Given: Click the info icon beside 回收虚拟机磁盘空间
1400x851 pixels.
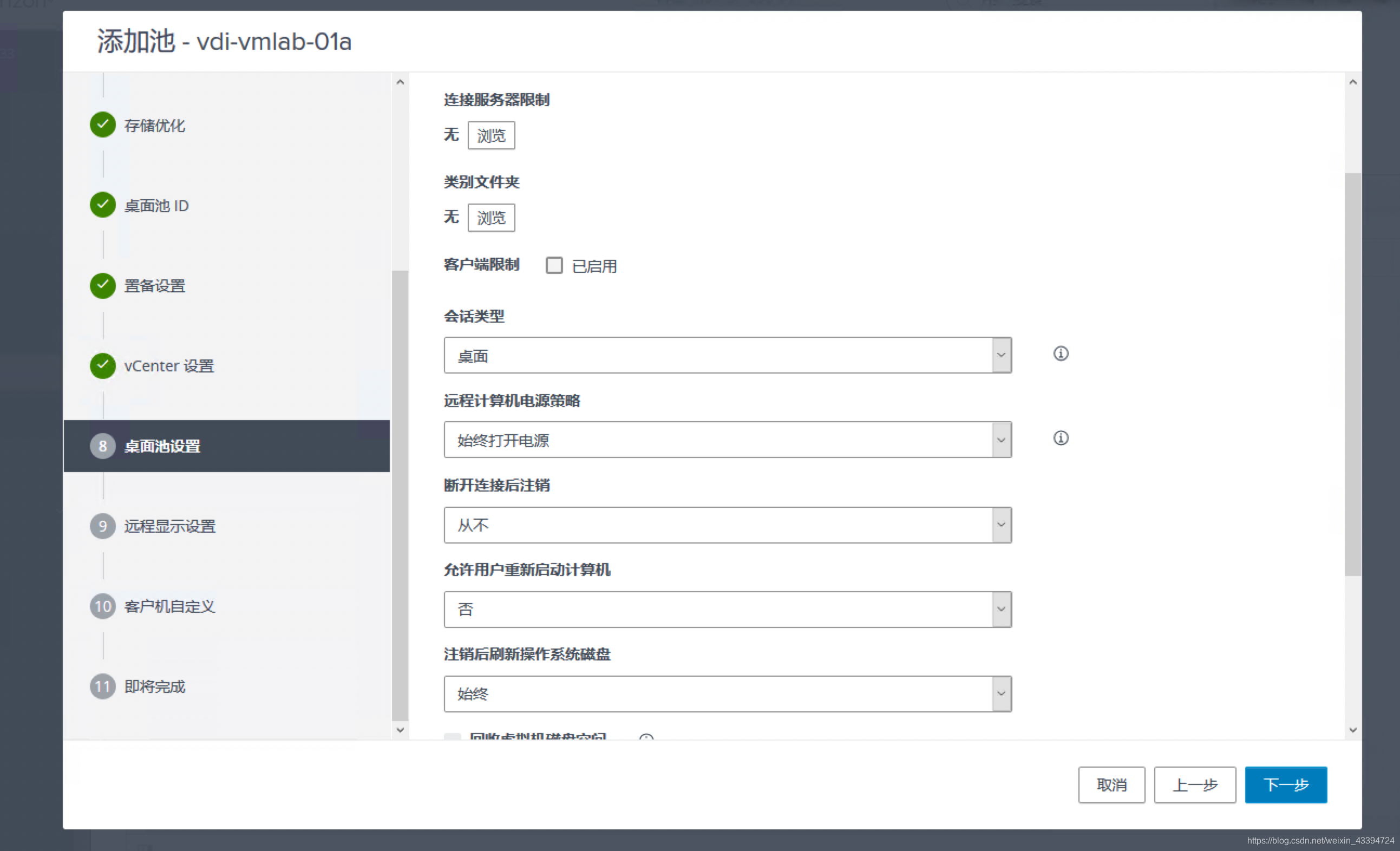Looking at the screenshot, I should pyautogui.click(x=646, y=736).
